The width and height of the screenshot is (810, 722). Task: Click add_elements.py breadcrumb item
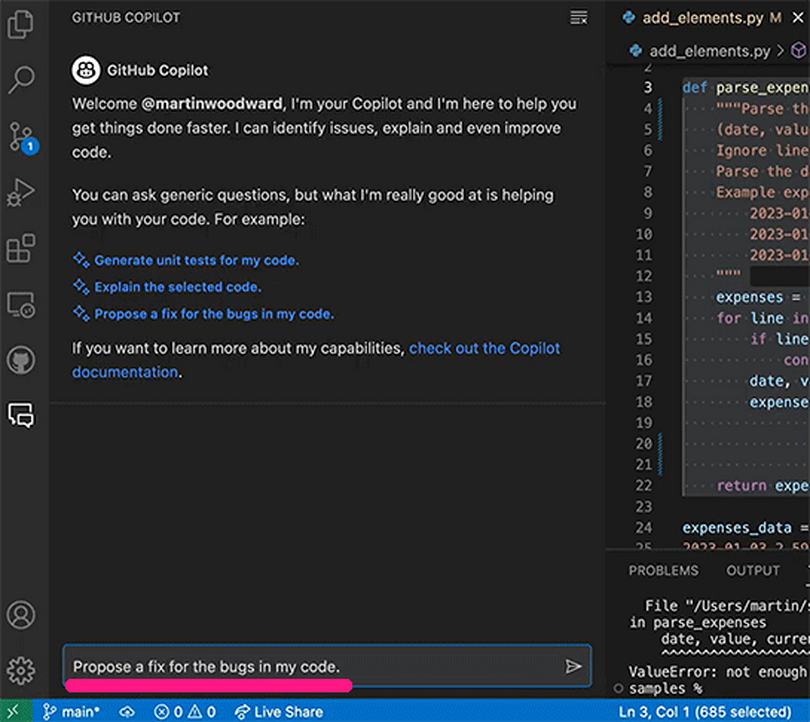(709, 51)
